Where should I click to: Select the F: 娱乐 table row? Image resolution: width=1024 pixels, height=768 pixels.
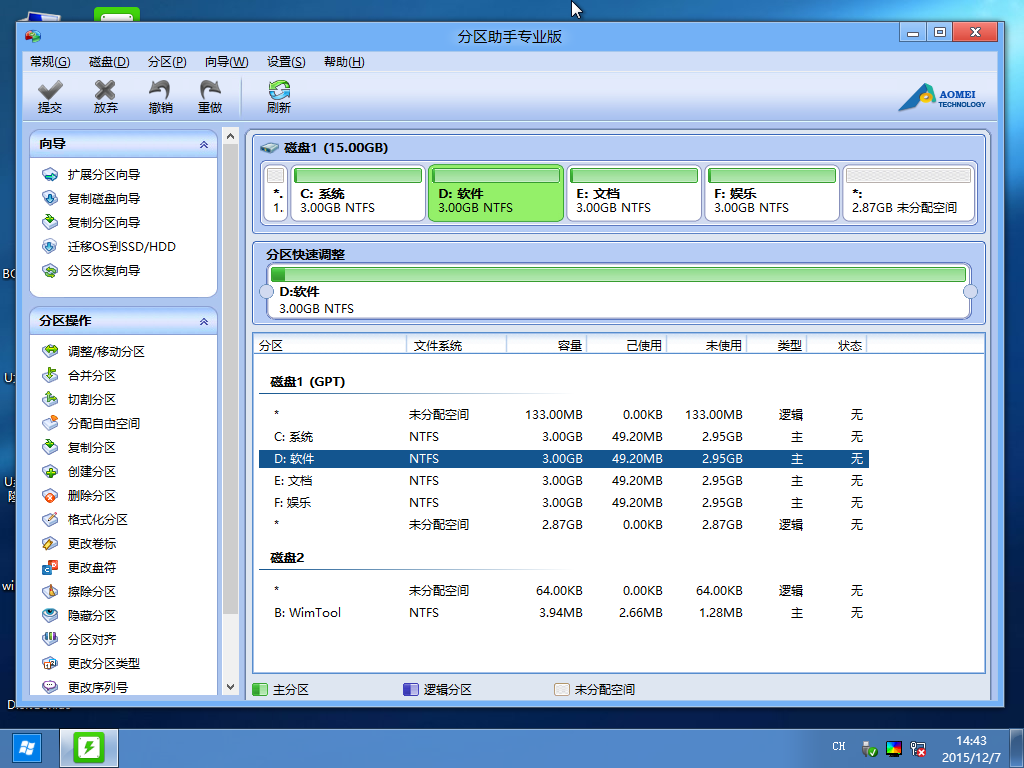pos(564,503)
